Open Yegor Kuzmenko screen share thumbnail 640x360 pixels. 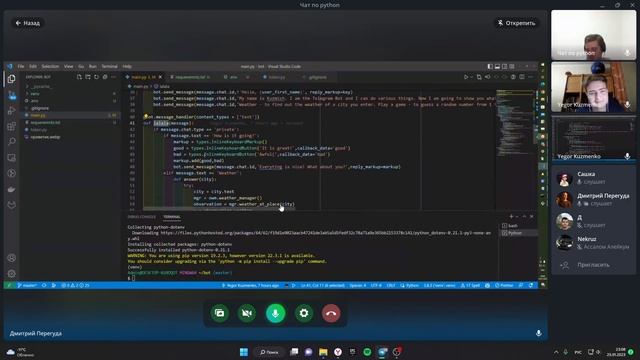(593, 139)
